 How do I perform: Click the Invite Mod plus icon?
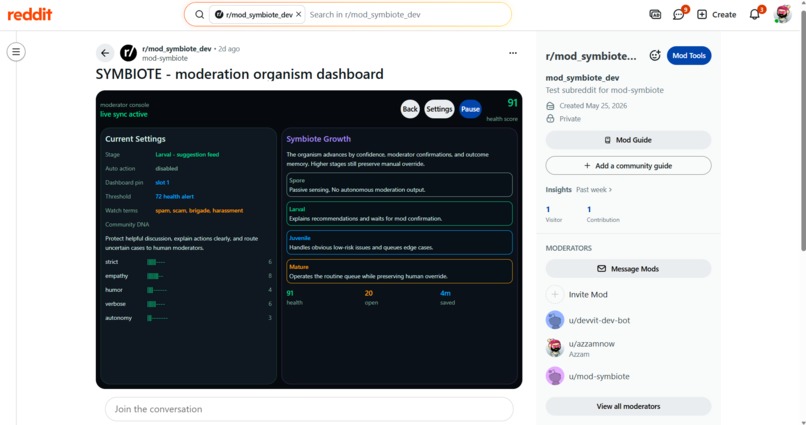tap(555, 294)
